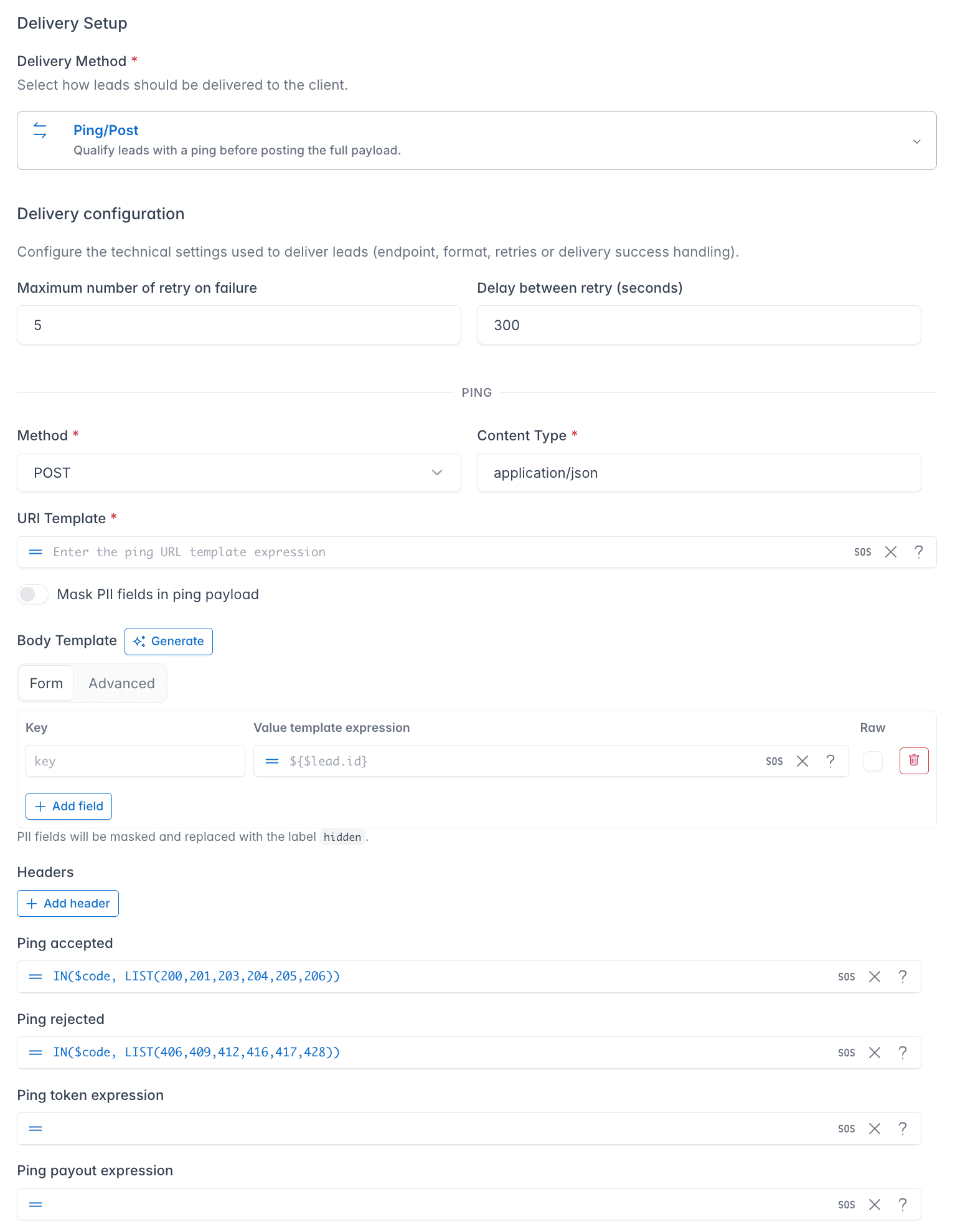Click the Key input field
Screen dimensions: 955x1232
click(x=135, y=761)
